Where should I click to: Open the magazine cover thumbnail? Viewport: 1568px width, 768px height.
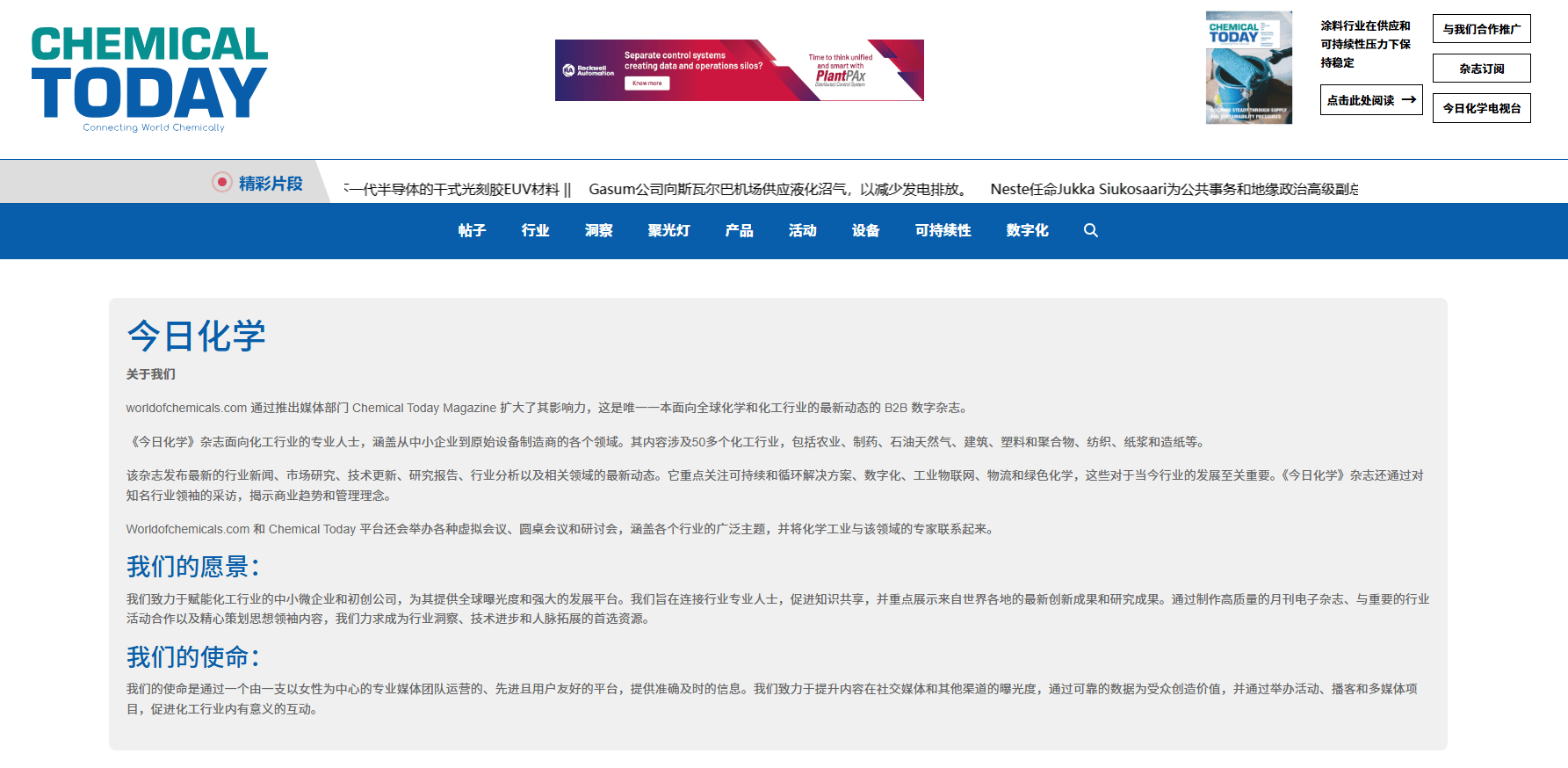[1248, 68]
